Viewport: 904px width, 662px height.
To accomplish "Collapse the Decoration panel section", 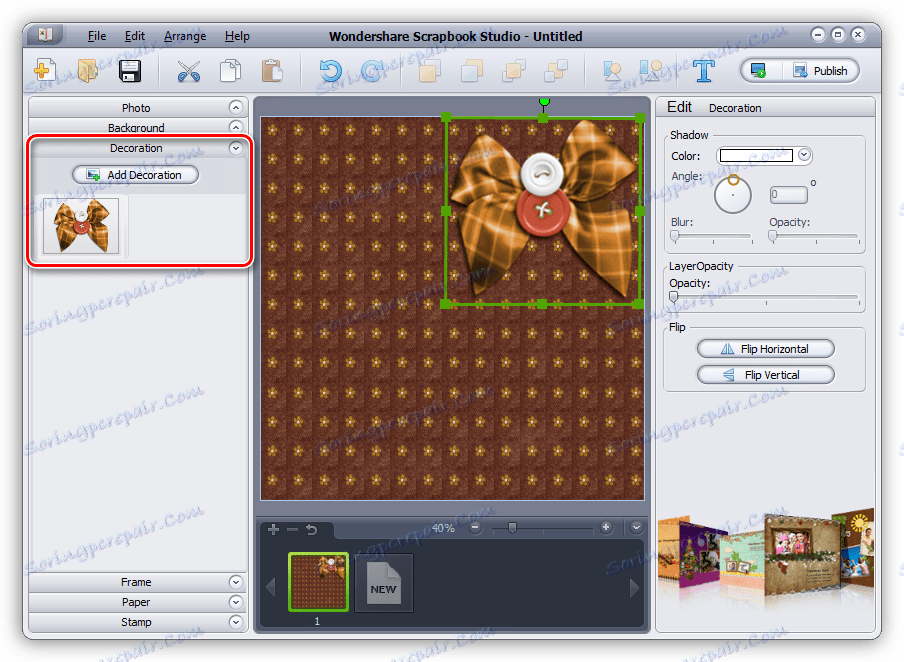I will pos(235,148).
